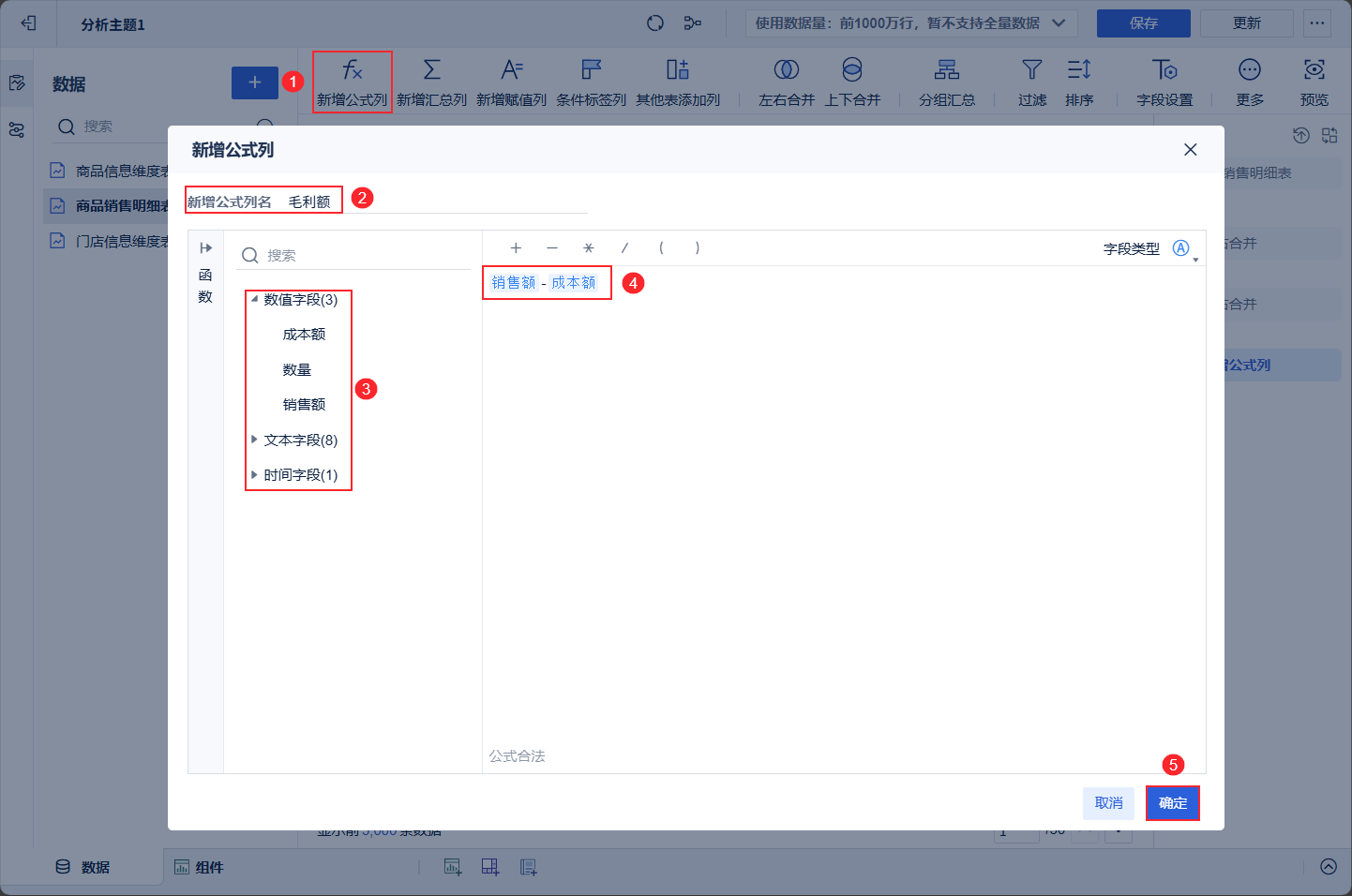
Task: Click the refresh circle icon in header
Action: pyautogui.click(x=655, y=23)
